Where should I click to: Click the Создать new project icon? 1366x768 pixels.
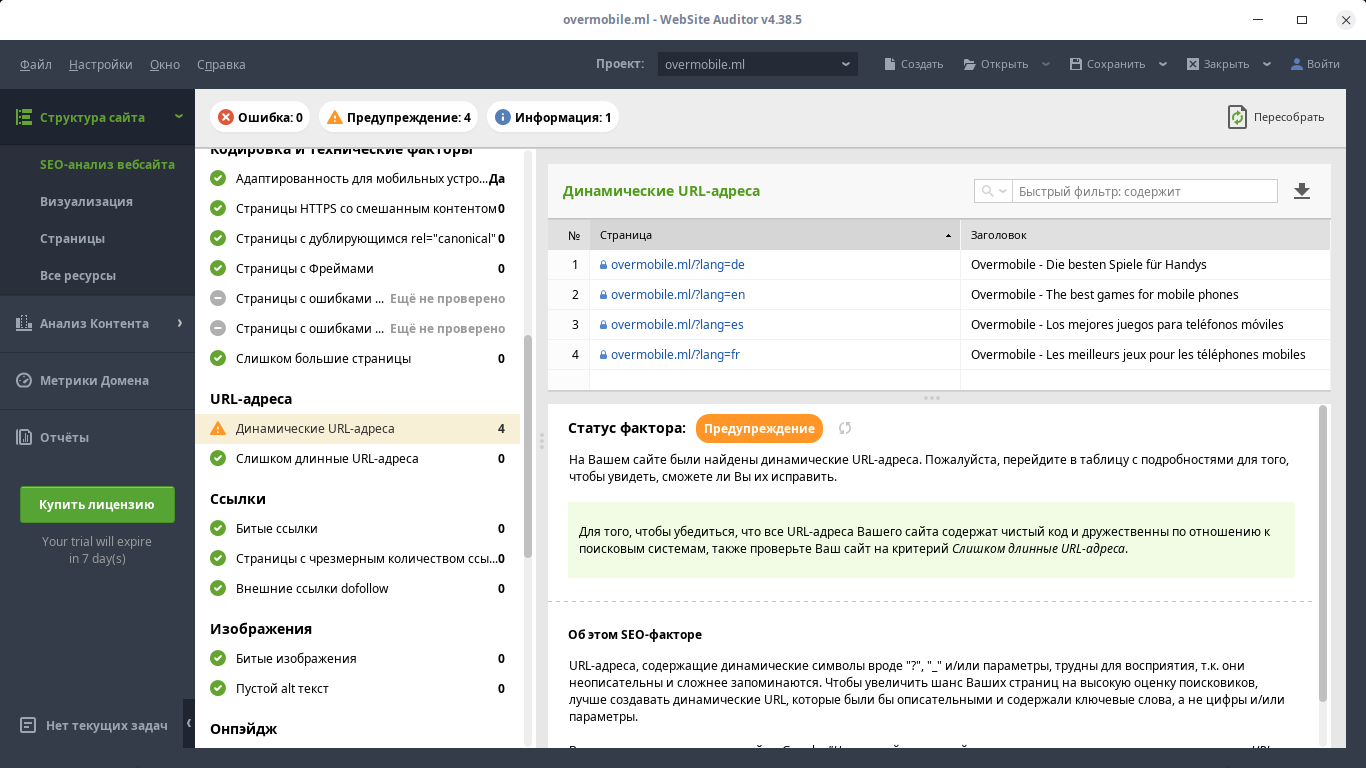coord(890,64)
